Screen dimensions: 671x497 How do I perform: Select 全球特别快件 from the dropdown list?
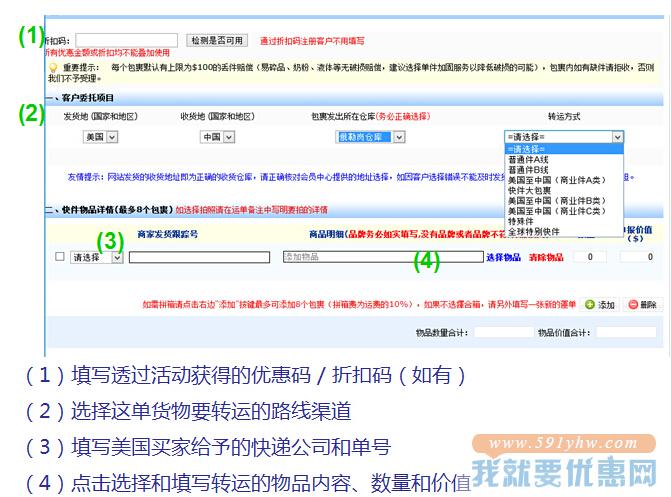pyautogui.click(x=564, y=231)
